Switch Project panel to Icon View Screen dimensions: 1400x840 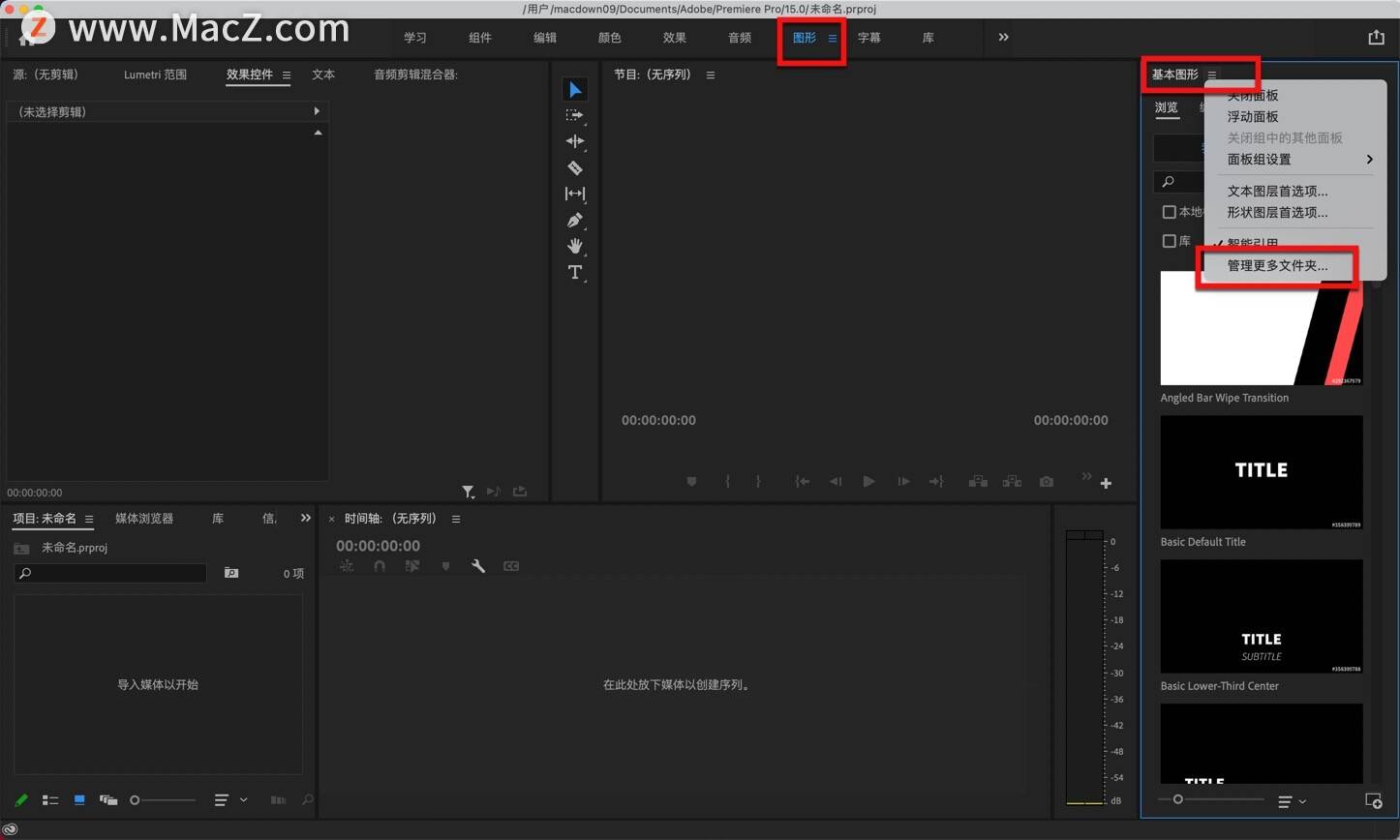pyautogui.click(x=79, y=800)
